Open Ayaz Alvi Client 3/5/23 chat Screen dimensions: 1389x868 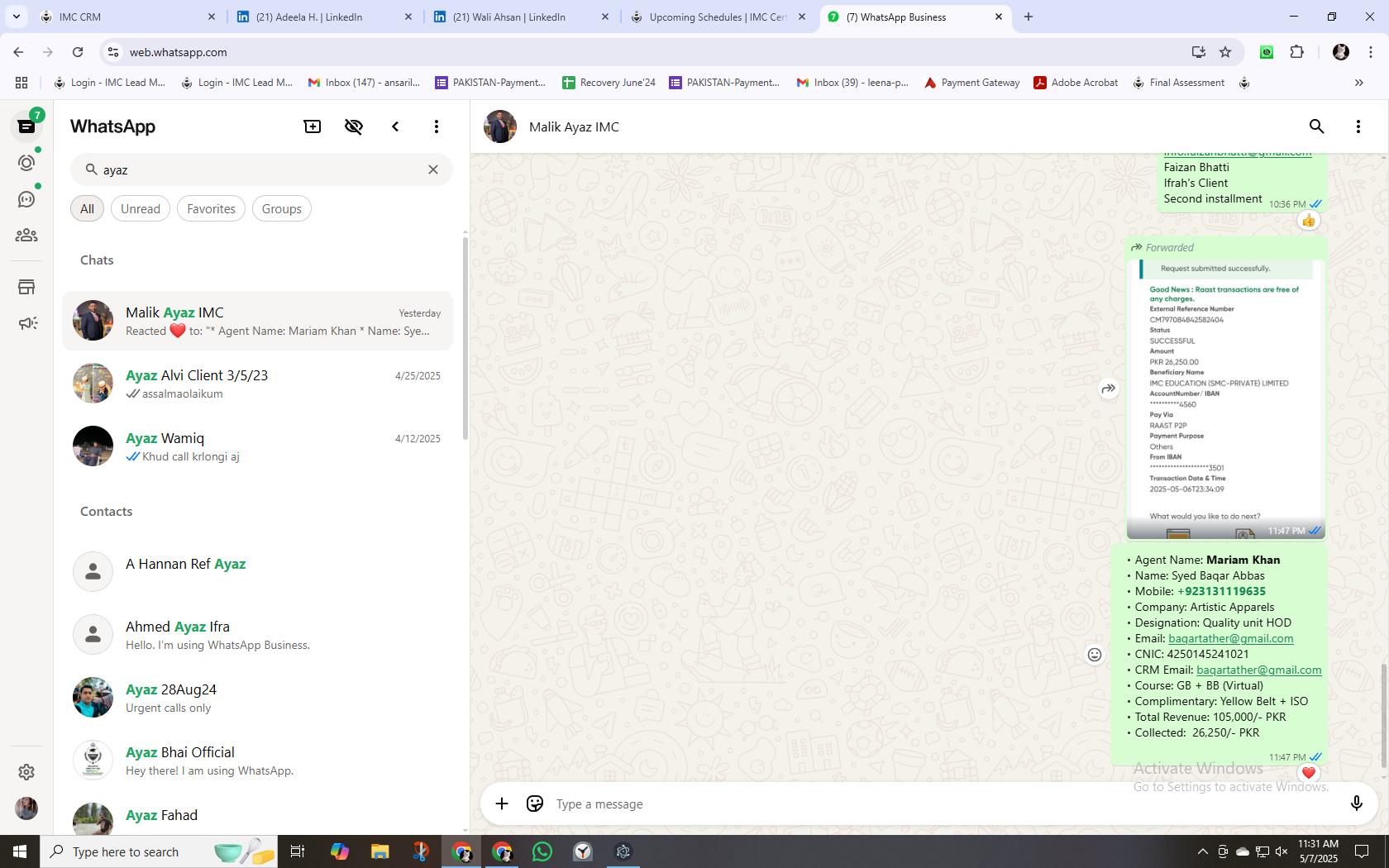click(258, 384)
